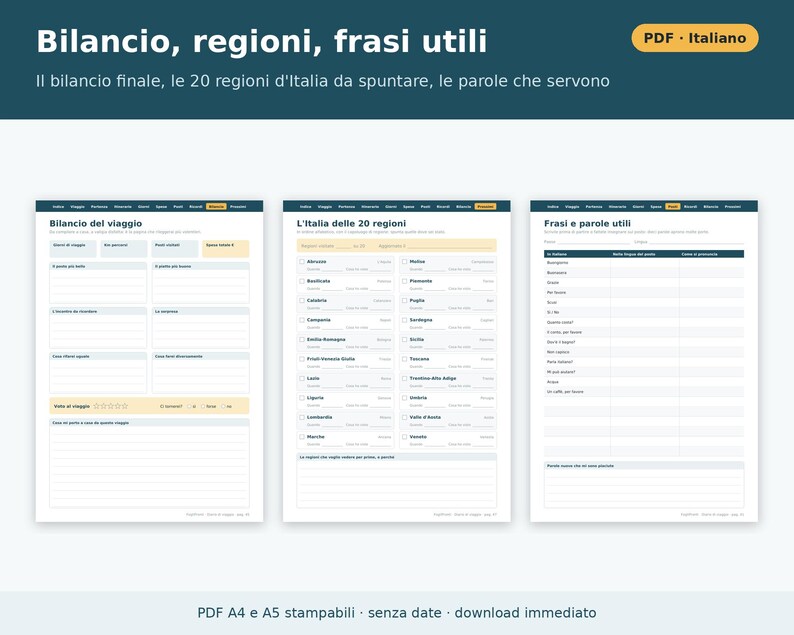Image resolution: width=794 pixels, height=635 pixels.
Task: Select the 'sì' option for Ci tornerei
Action: tap(189, 406)
